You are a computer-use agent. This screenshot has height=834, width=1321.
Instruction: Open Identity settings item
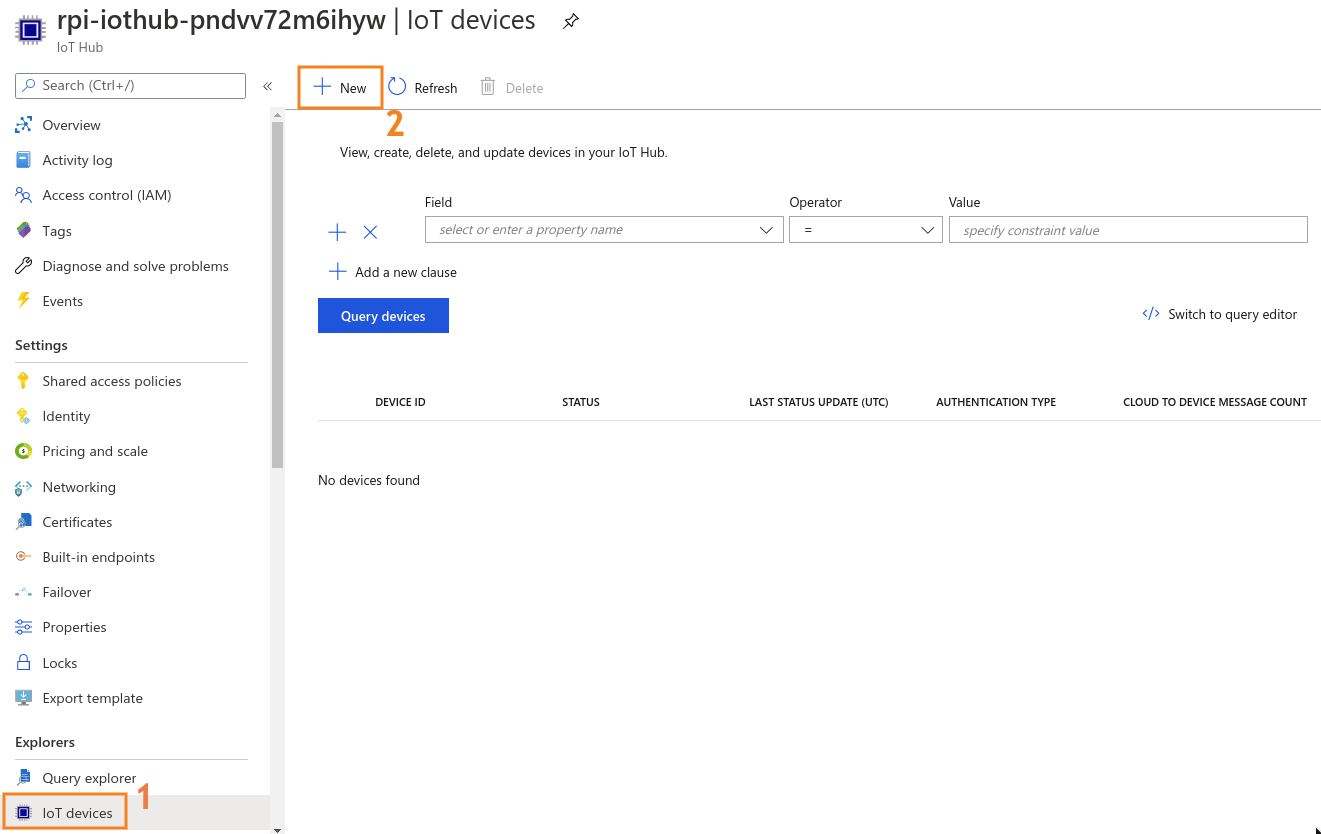[x=66, y=416]
